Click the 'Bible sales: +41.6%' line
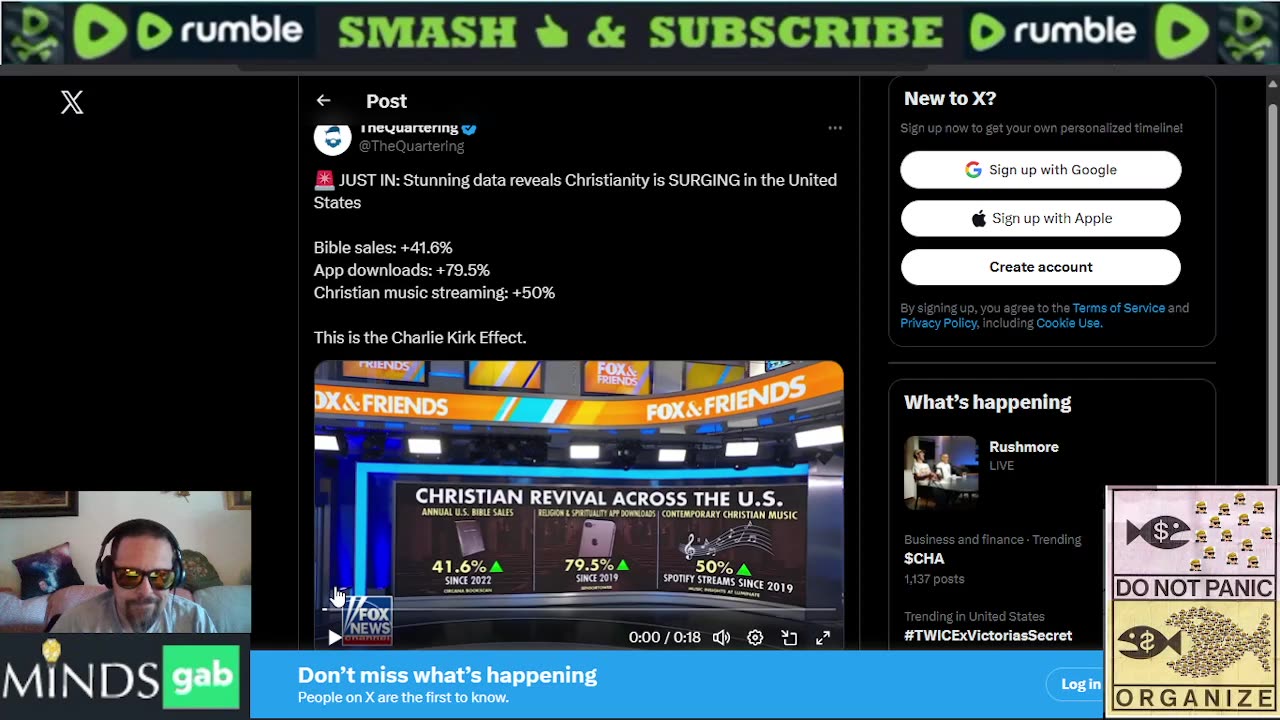The image size is (1280, 720). pos(383,248)
